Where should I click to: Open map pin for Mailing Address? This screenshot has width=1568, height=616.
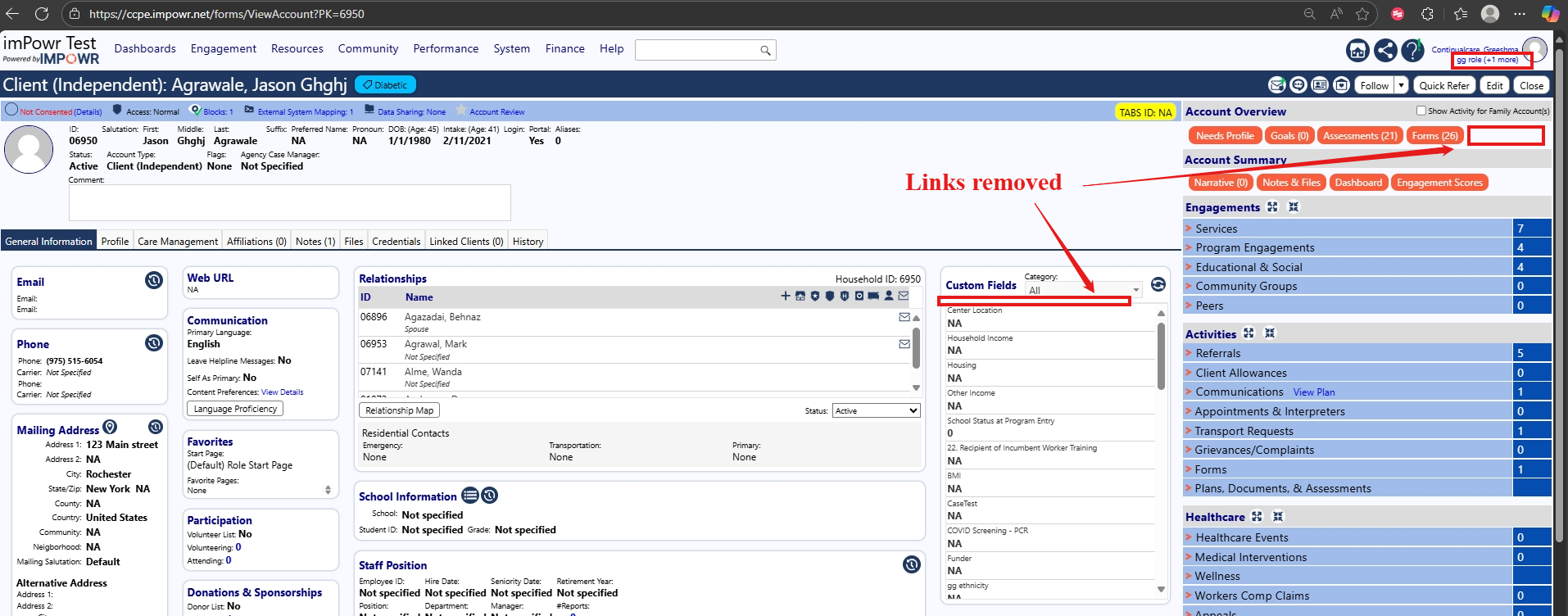click(x=110, y=428)
